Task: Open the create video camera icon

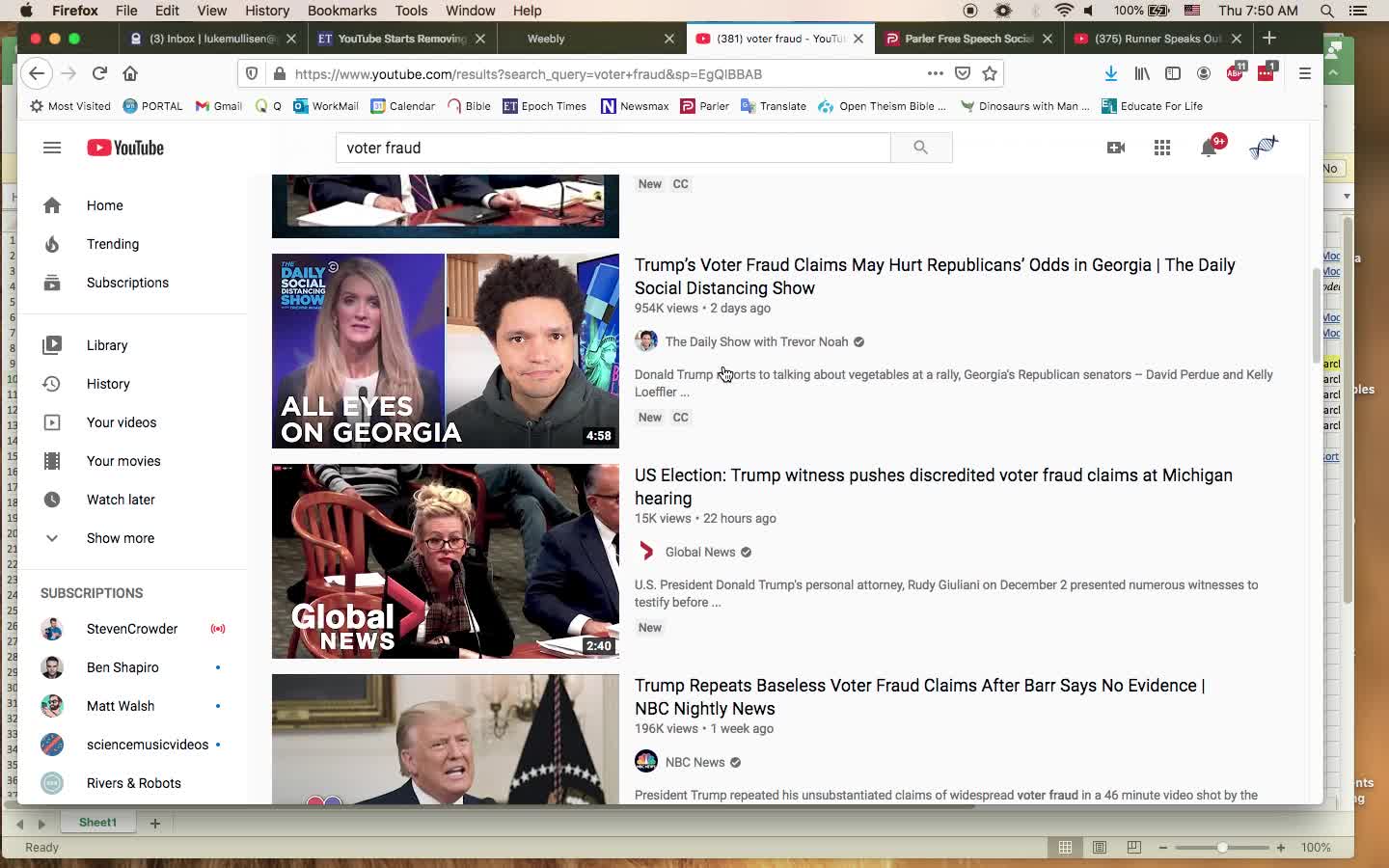Action: coord(1116,148)
